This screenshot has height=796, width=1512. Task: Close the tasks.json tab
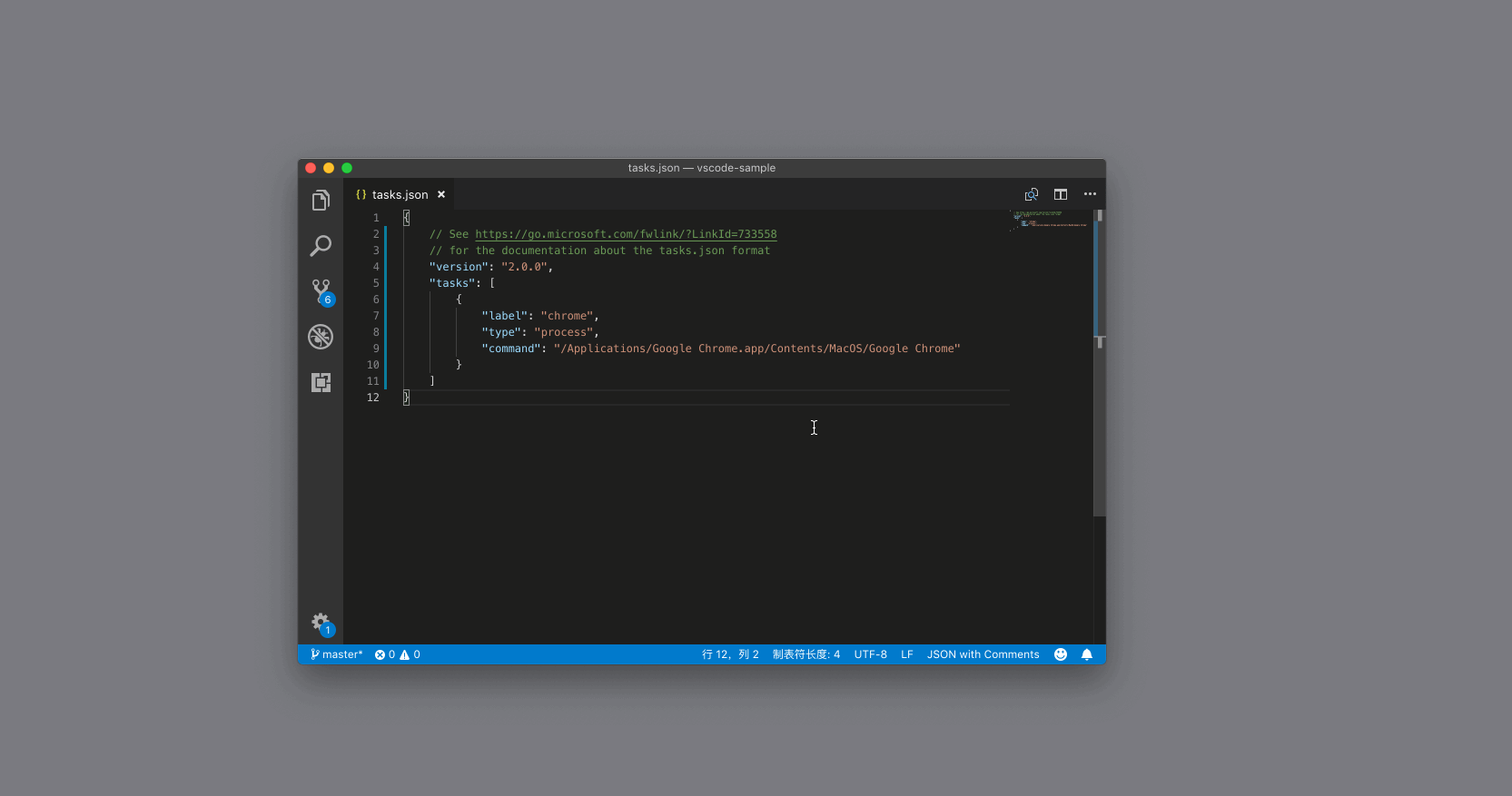click(x=441, y=195)
